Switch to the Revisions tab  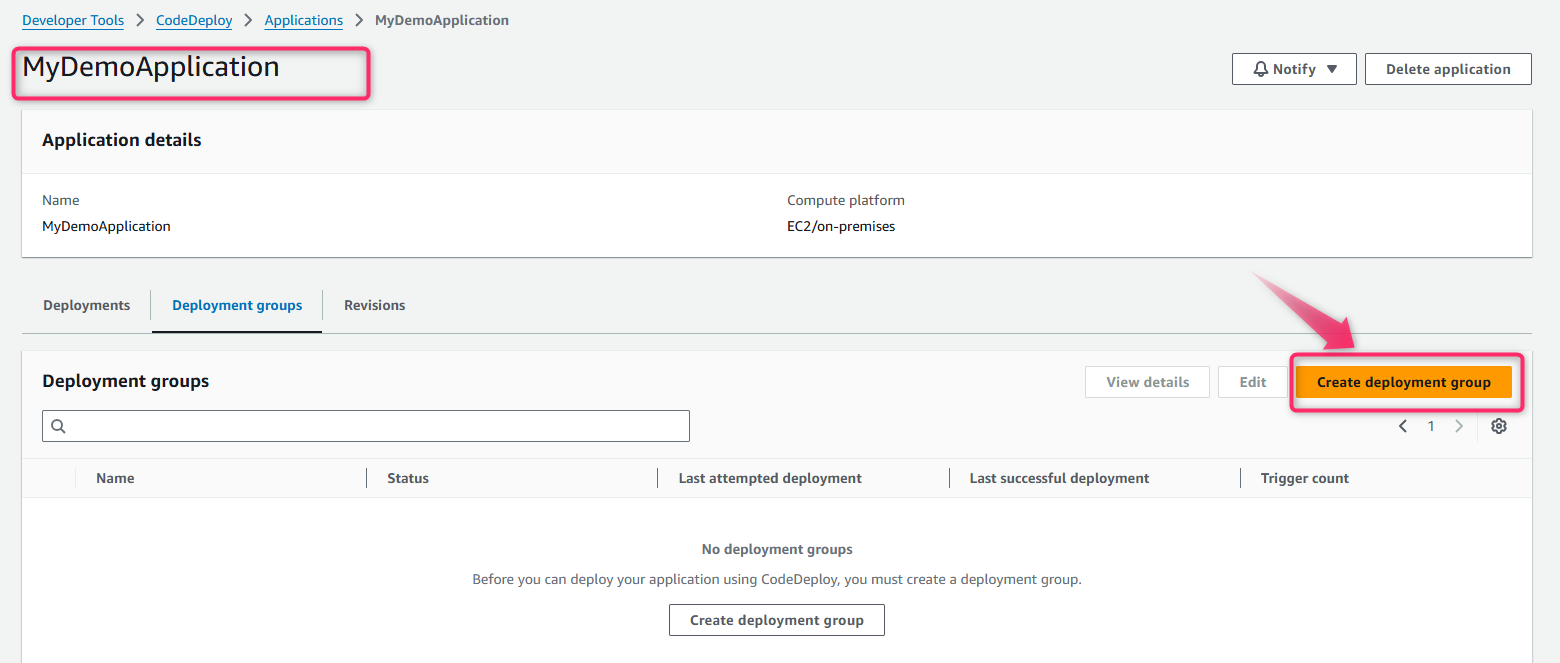point(375,305)
